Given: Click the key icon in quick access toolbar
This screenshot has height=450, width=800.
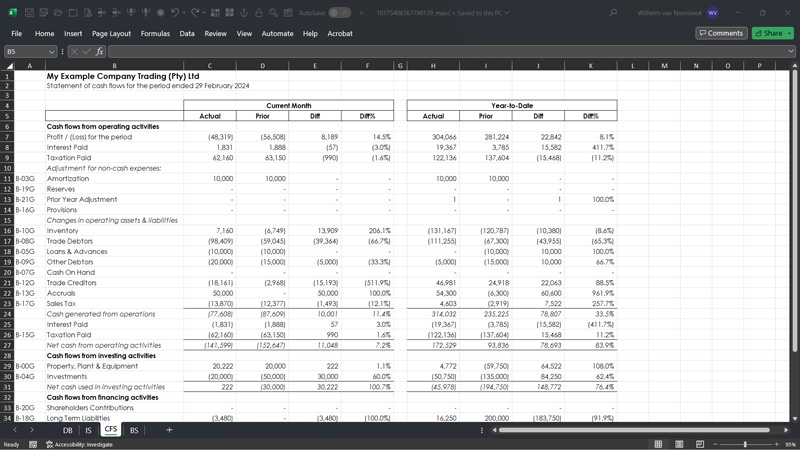Looking at the screenshot, I should click(273, 13).
